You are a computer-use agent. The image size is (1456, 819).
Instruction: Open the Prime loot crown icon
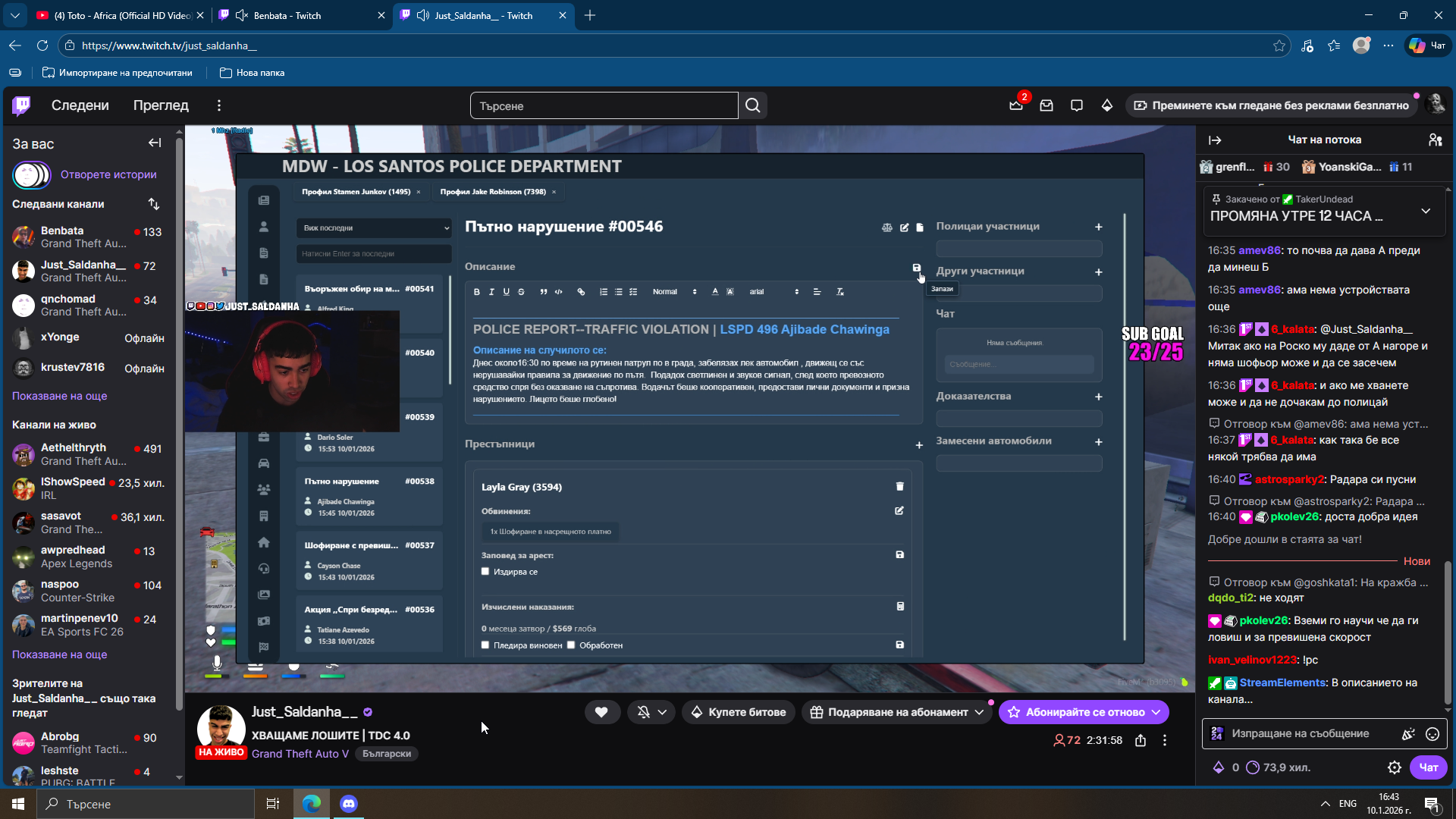pyautogui.click(x=1015, y=105)
